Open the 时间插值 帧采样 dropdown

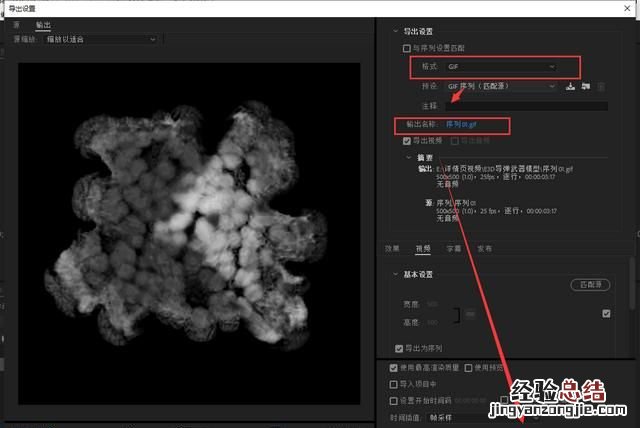tap(484, 418)
